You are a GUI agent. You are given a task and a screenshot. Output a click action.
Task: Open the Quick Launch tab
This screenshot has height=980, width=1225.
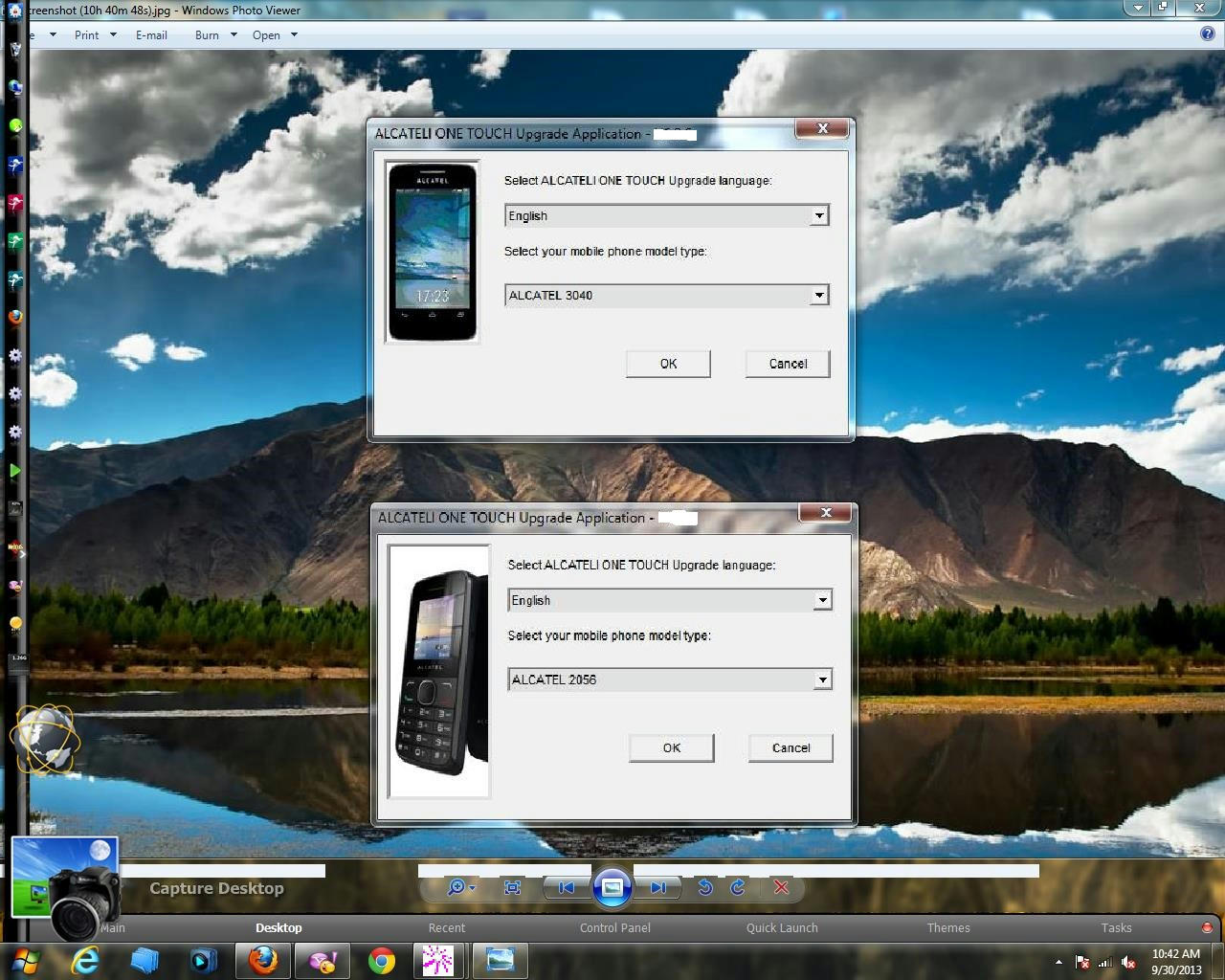(782, 927)
